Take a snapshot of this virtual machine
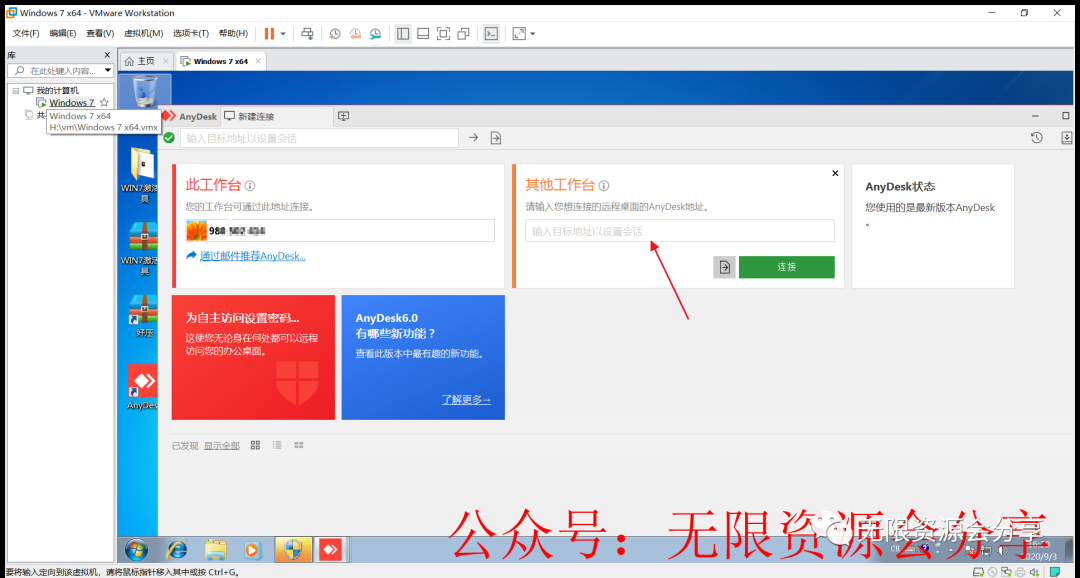 (335, 33)
